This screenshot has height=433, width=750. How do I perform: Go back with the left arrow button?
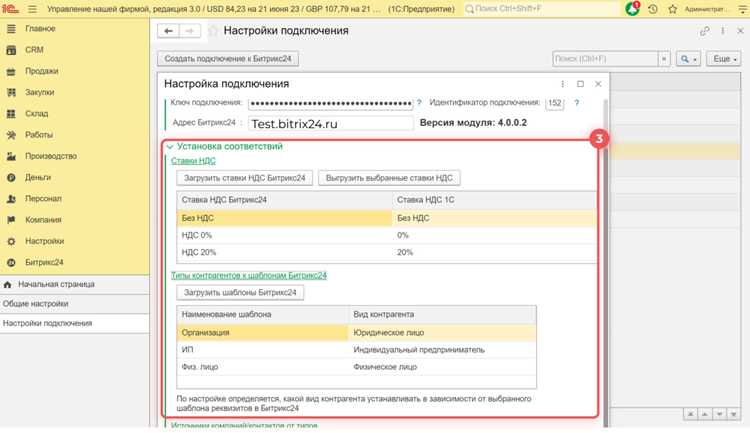pyautogui.click(x=168, y=31)
